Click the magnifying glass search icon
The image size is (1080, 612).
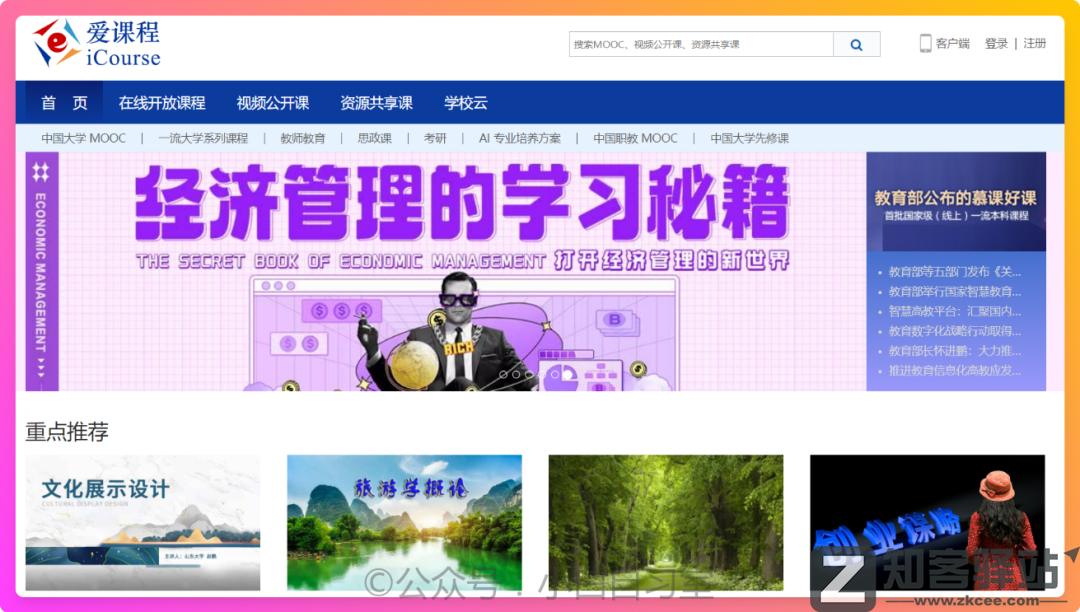pyautogui.click(x=855, y=44)
